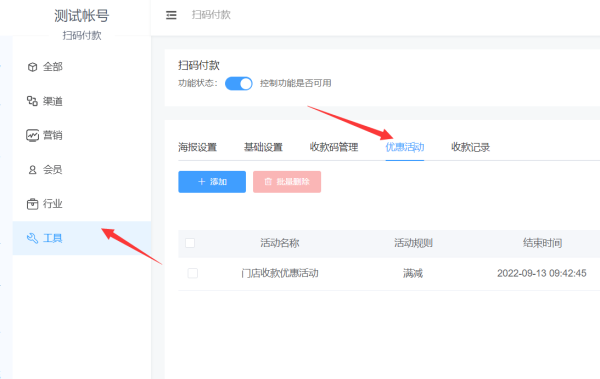Click the cube icon beside 全部
Viewport: 600px width, 379px height.
click(x=33, y=67)
